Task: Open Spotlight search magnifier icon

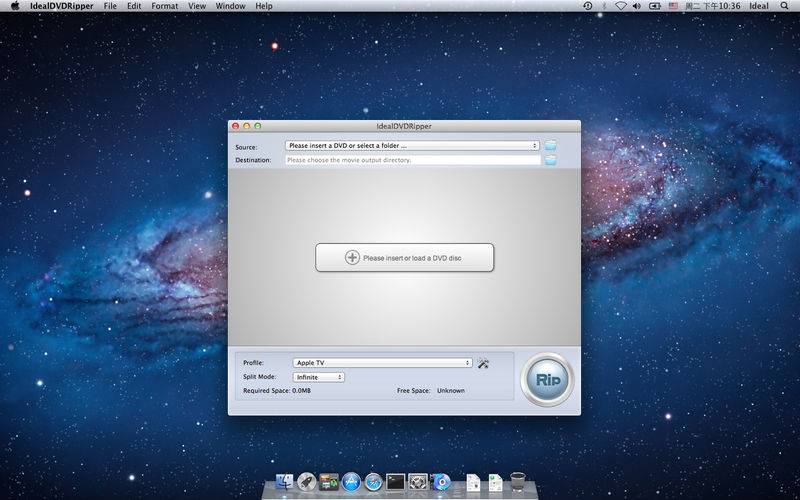Action: [784, 6]
